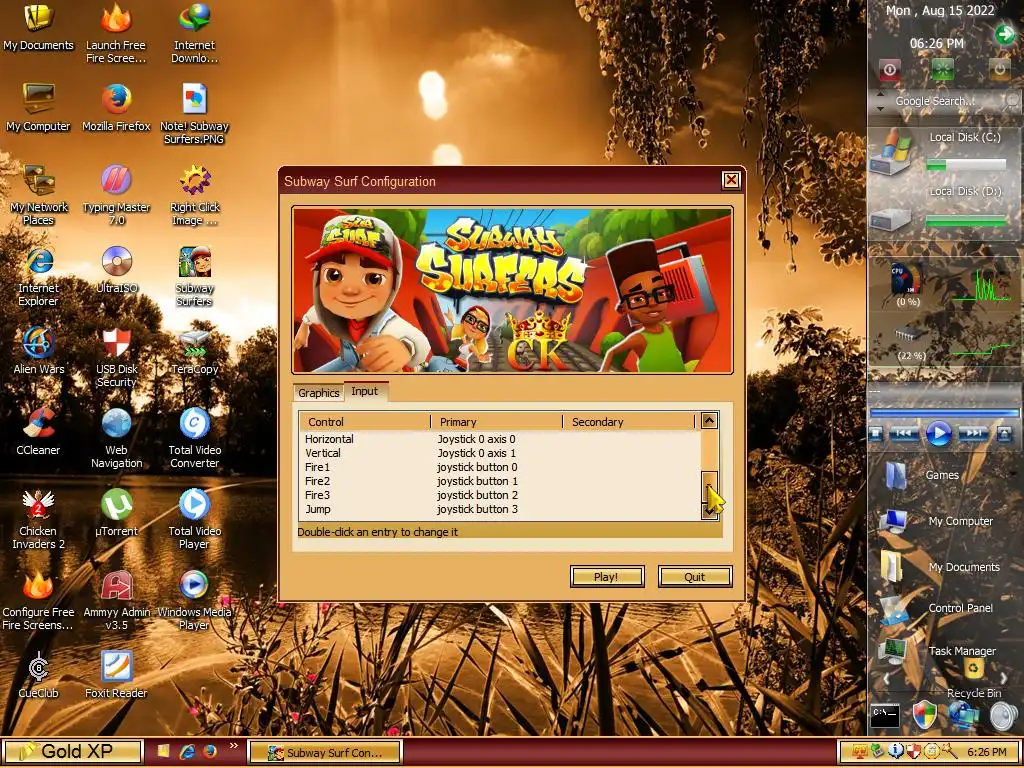Click the green restart sidebar button

[x=942, y=69]
